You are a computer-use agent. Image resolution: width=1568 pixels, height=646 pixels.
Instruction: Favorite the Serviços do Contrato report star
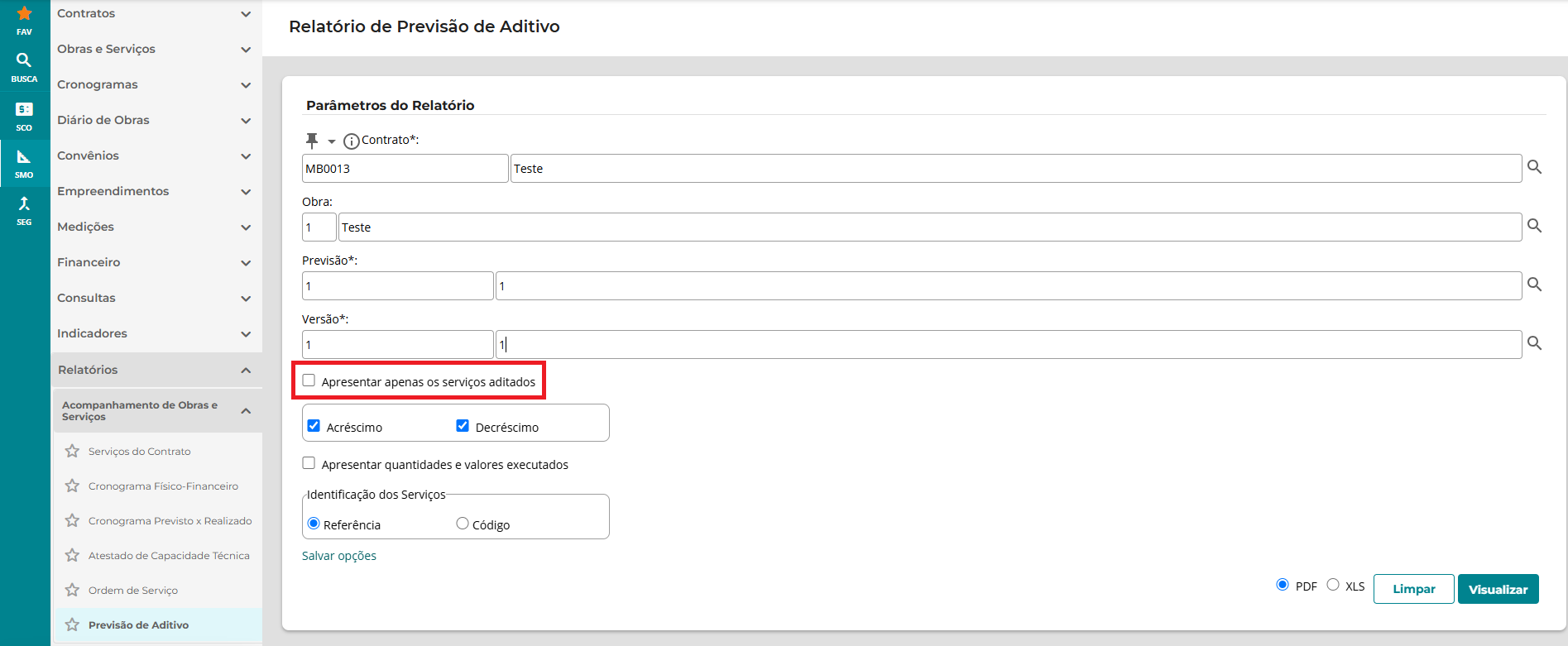click(73, 452)
